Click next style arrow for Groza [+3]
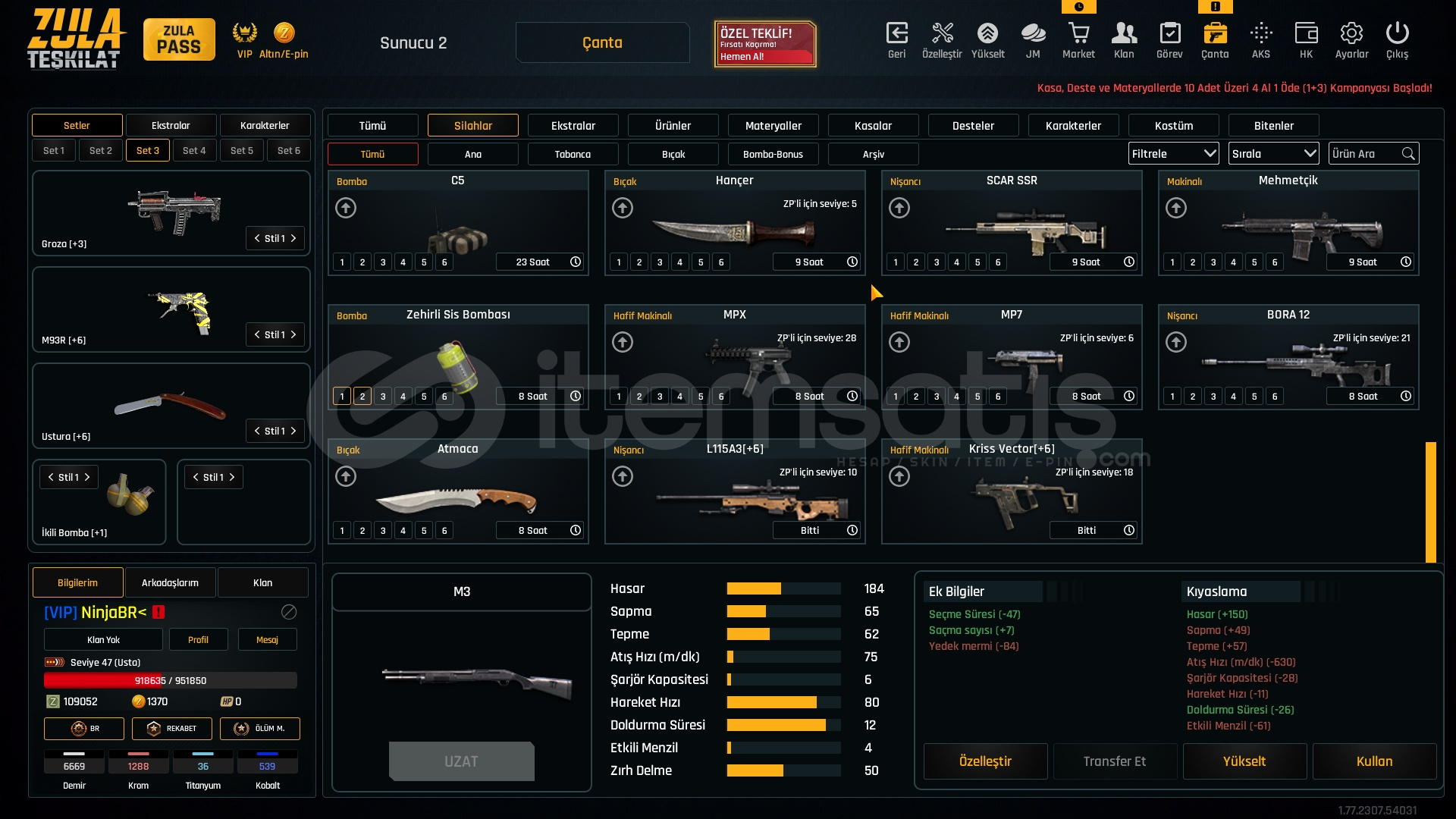The height and width of the screenshot is (819, 1456). (x=293, y=238)
